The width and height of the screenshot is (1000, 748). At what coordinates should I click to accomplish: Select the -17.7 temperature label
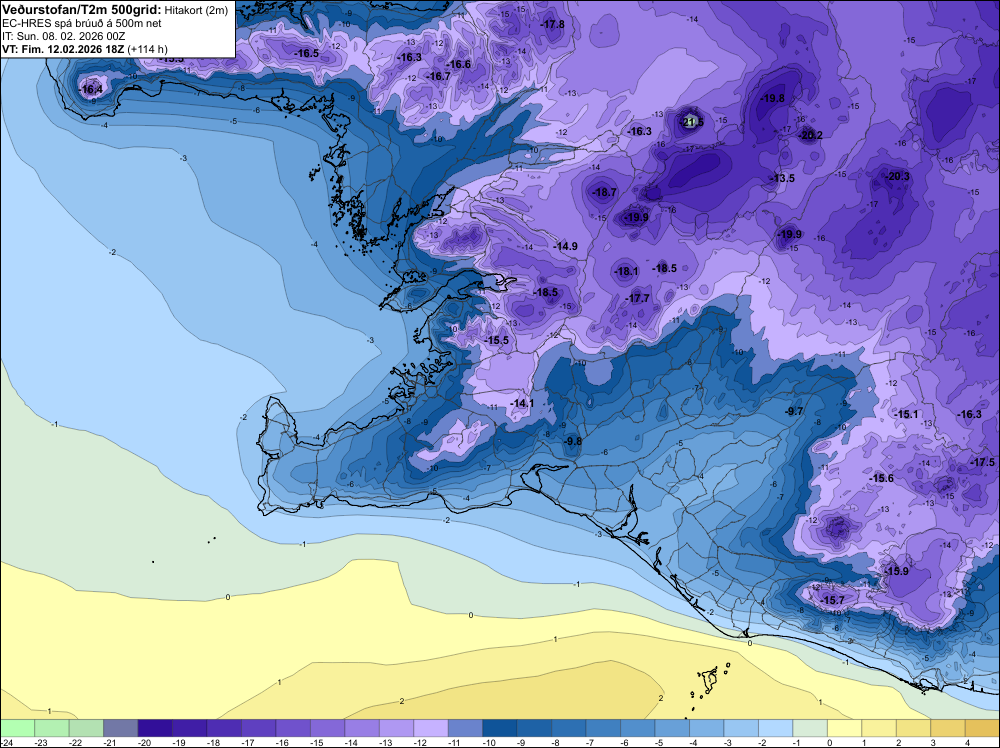tap(637, 298)
